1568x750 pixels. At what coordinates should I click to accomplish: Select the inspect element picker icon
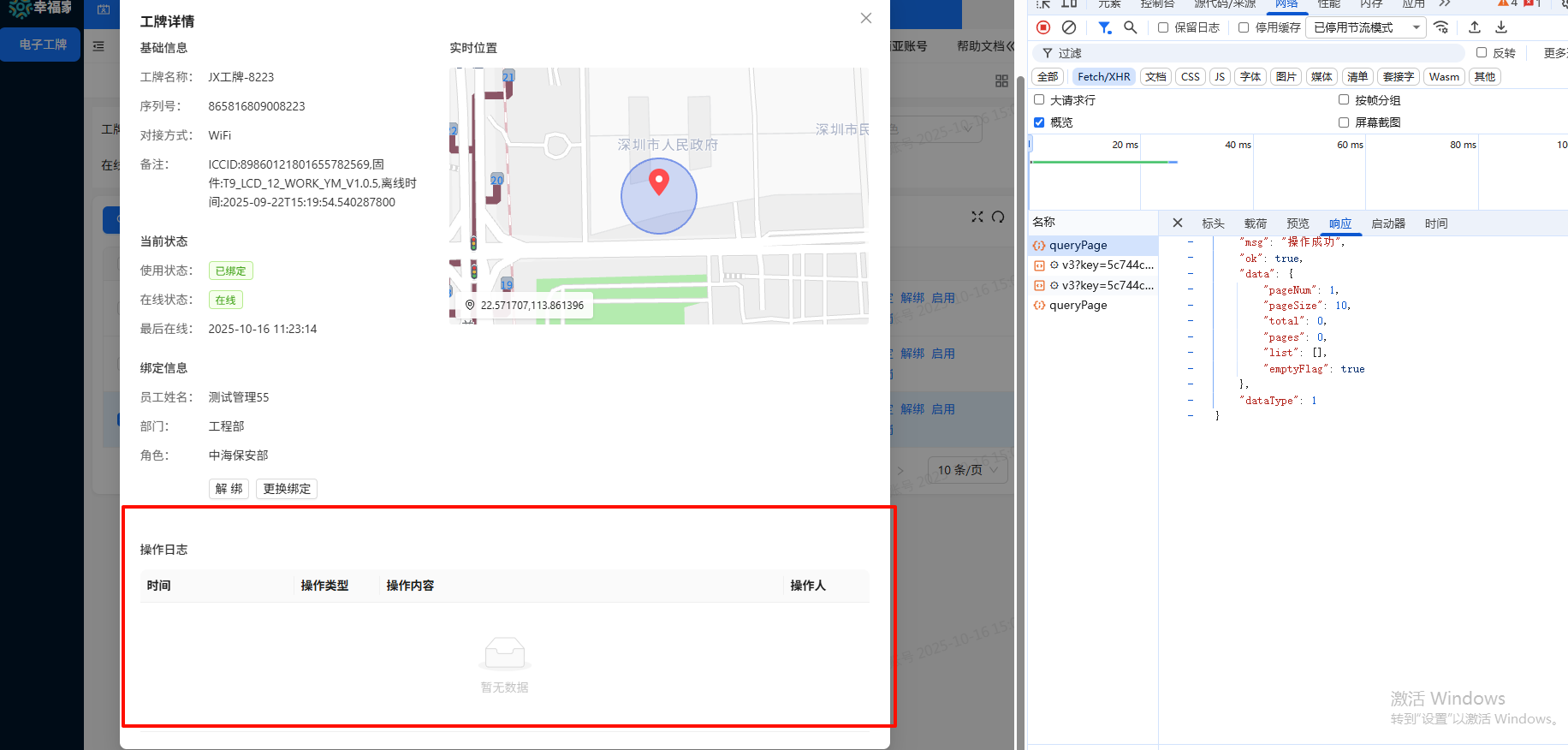(1043, 3)
